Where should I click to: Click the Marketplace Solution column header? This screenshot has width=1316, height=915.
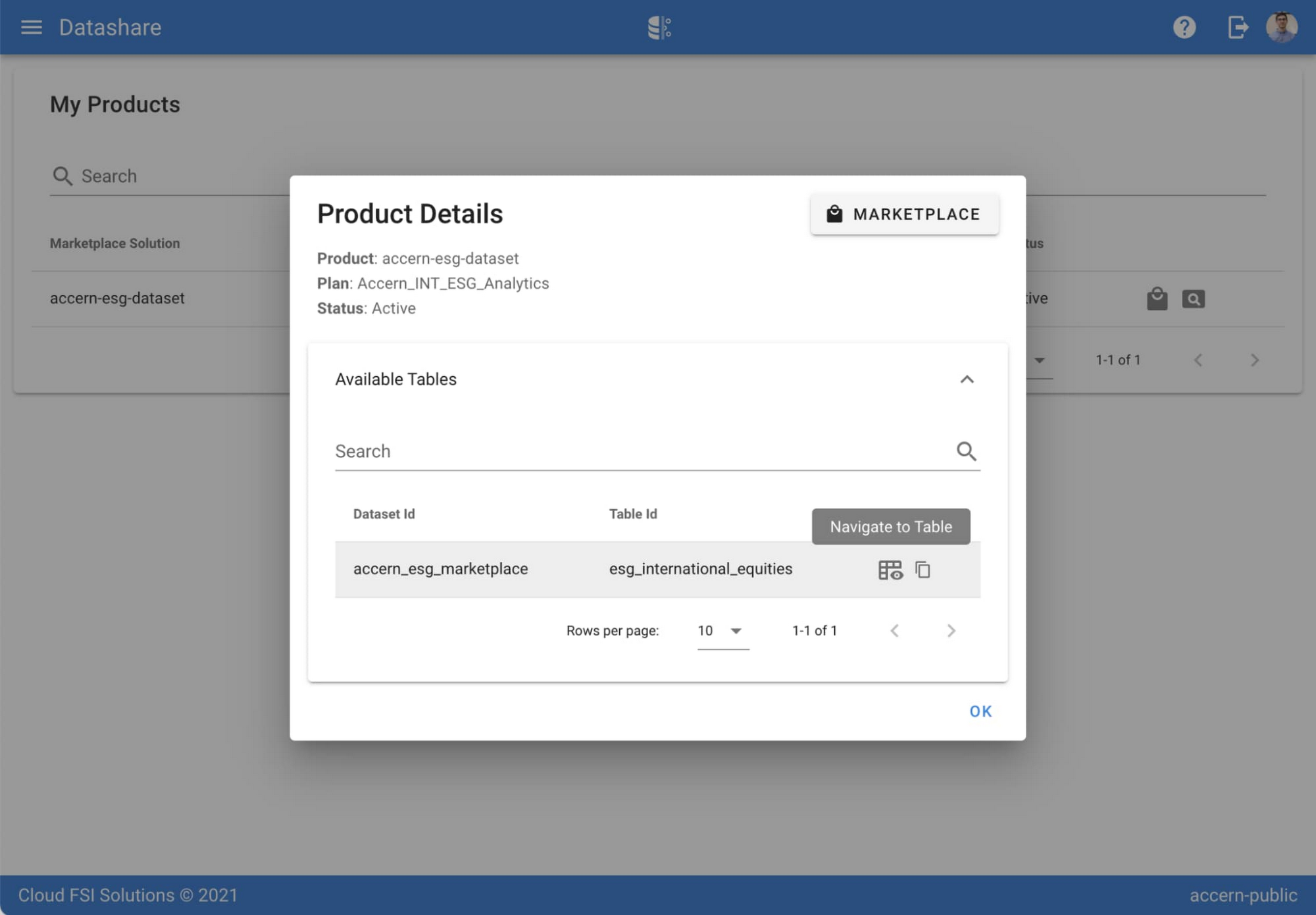(x=114, y=243)
